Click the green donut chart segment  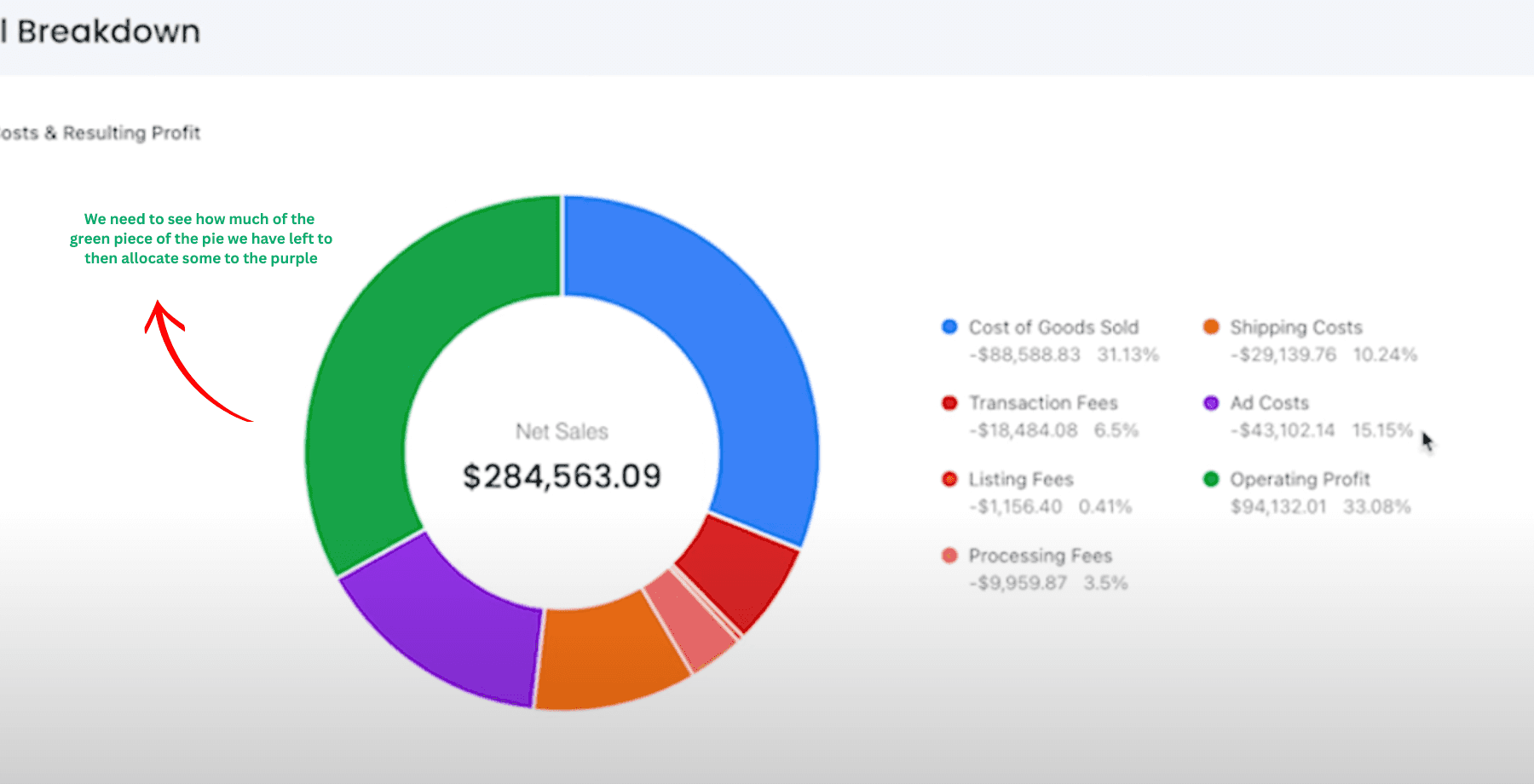pos(379,358)
